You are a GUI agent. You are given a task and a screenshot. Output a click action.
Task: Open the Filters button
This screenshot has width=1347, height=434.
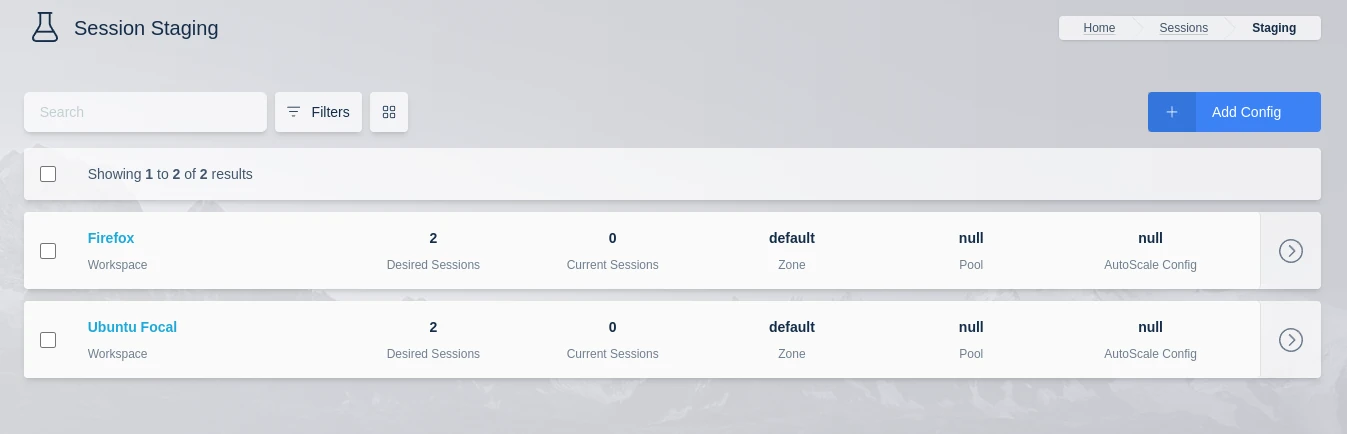coord(318,112)
